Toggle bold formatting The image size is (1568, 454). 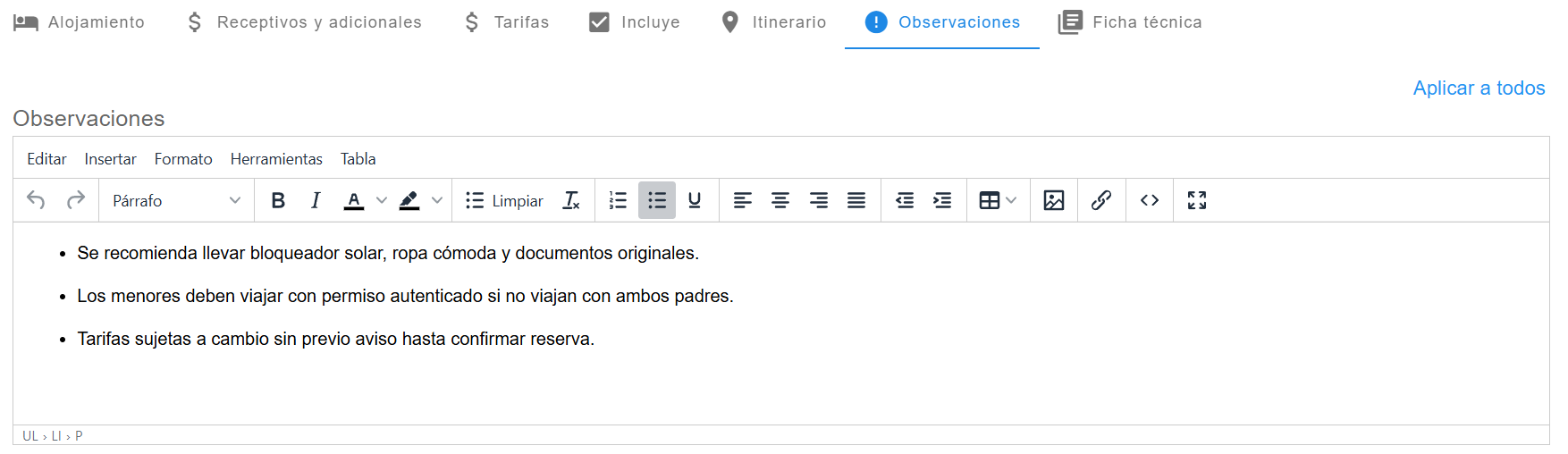coord(278,200)
